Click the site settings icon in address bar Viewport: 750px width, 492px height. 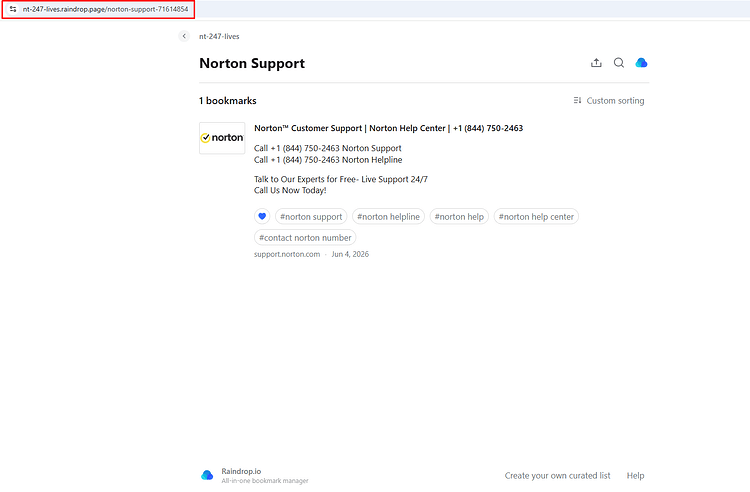13,9
